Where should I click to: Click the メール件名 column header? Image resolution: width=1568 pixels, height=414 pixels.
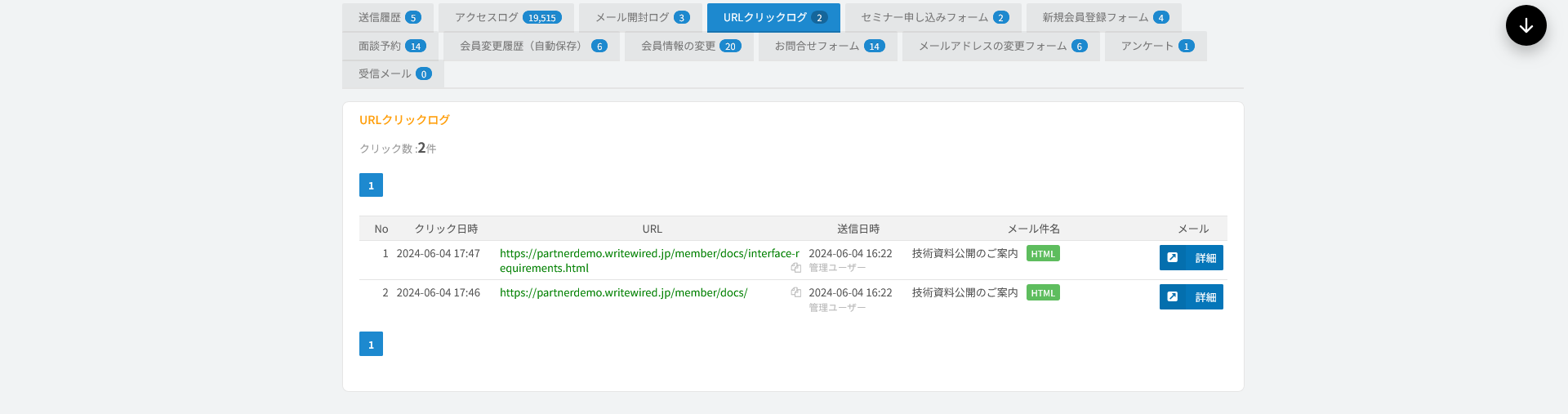[1033, 229]
